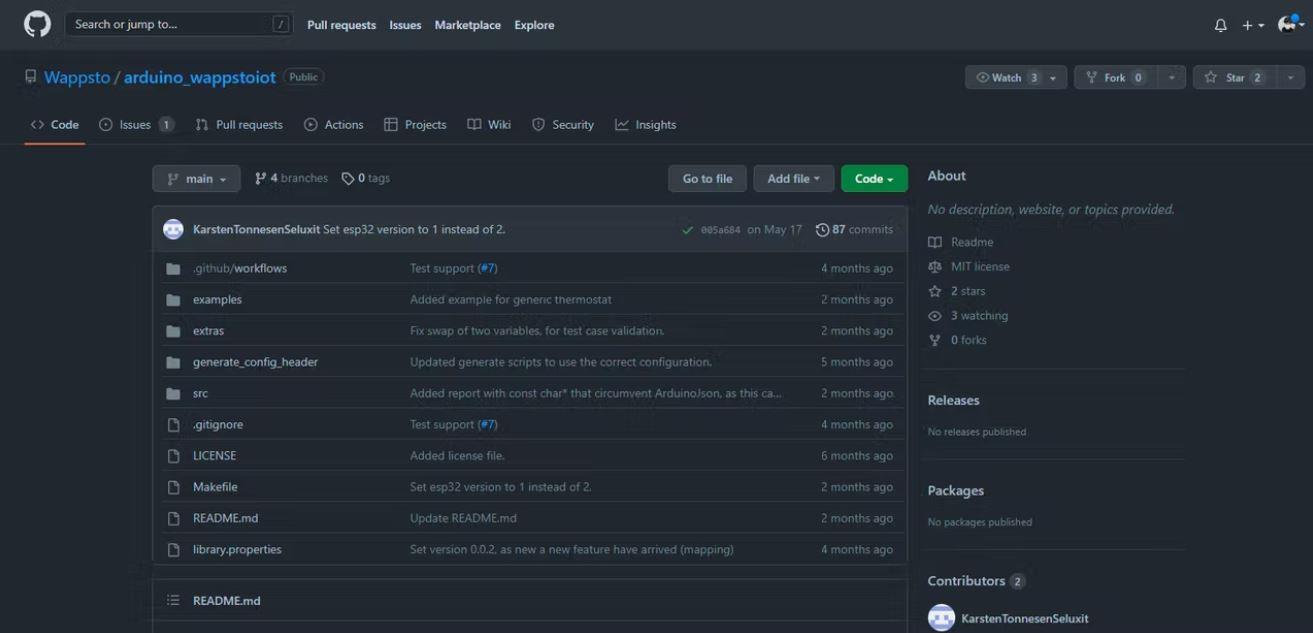This screenshot has width=1313, height=633.
Task: View the 0 tags link
Action: [366, 178]
